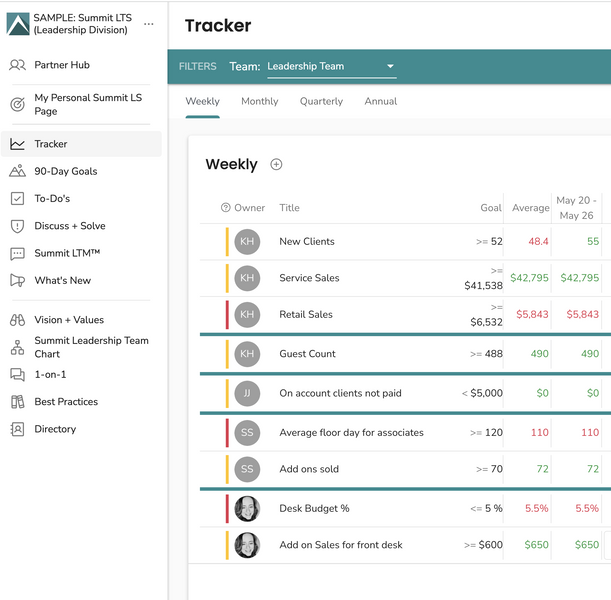
Task: Click SS avatar on Average floor day row
Action: 247,432
